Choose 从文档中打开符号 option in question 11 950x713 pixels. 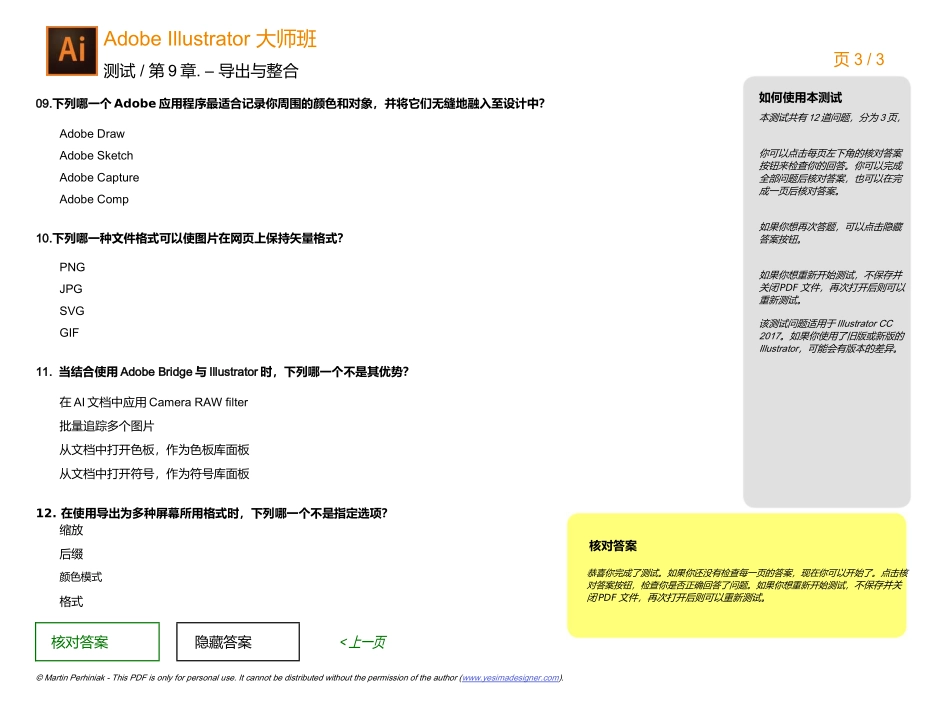click(x=155, y=473)
